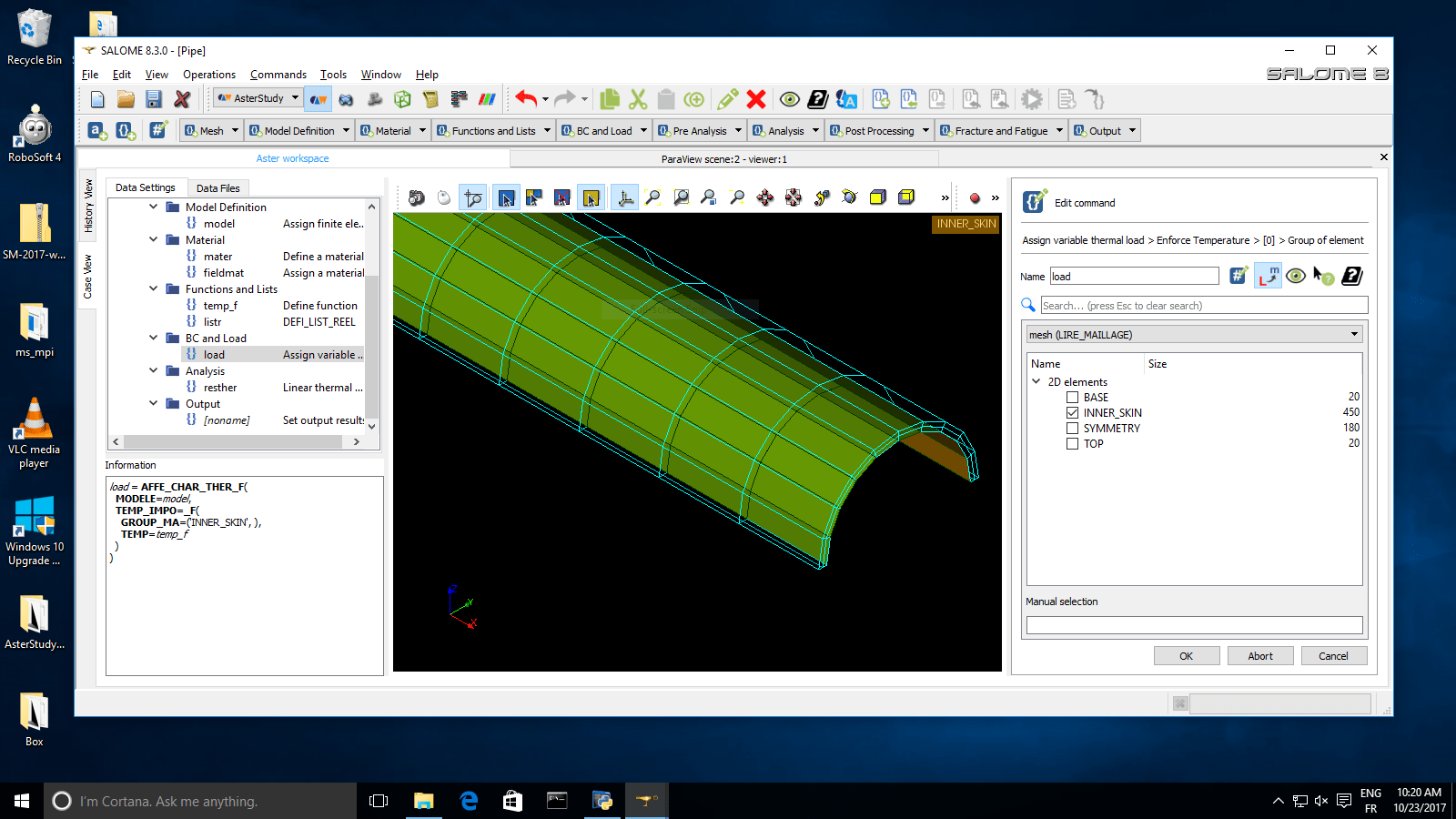The image size is (1456, 819).
Task: Click the Manual selection input field
Action: click(1194, 625)
